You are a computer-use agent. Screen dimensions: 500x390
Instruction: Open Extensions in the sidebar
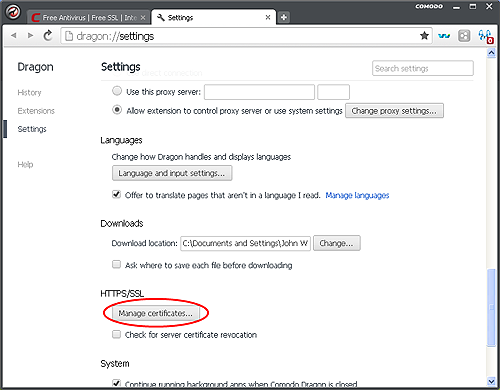pos(36,111)
